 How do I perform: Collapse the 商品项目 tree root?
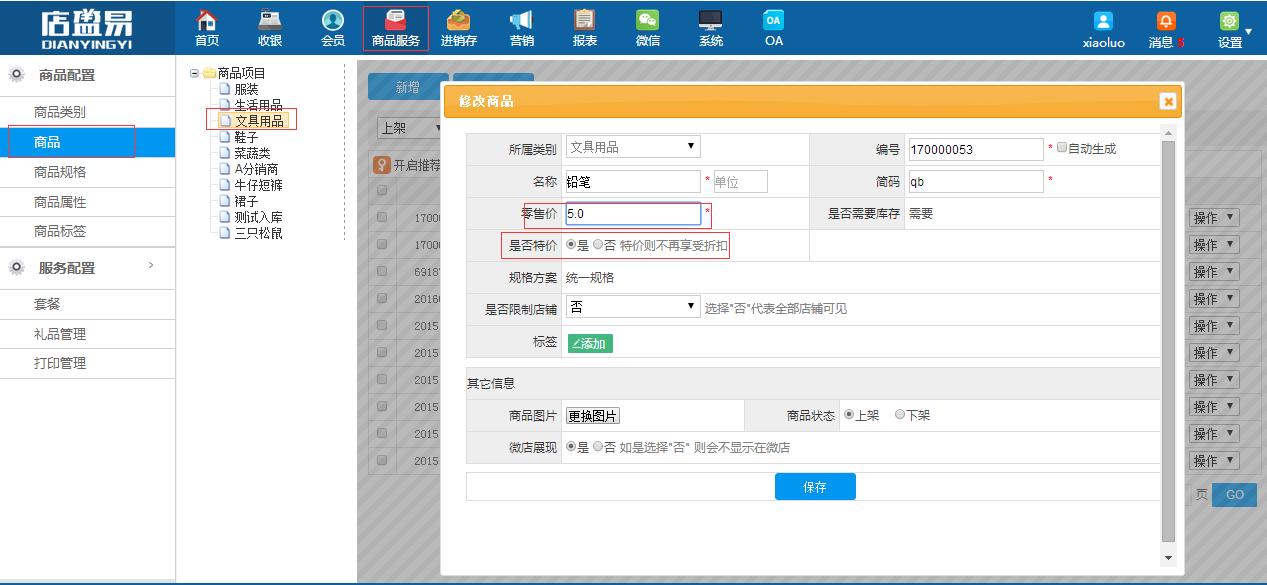coord(194,73)
